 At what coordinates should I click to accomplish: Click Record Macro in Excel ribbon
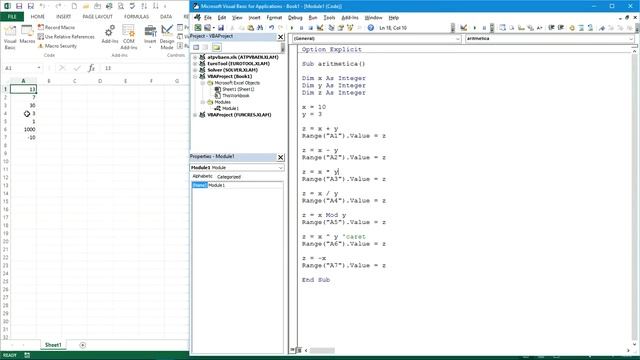coord(56,27)
